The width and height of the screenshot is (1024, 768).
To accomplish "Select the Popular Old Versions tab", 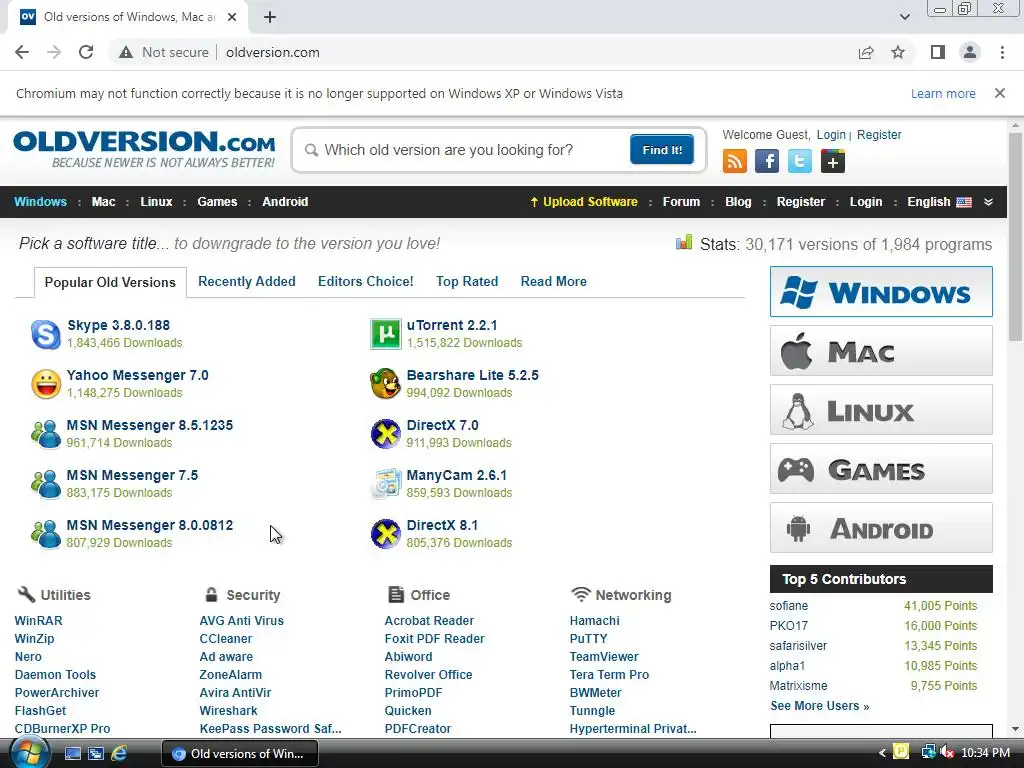I will click(110, 282).
